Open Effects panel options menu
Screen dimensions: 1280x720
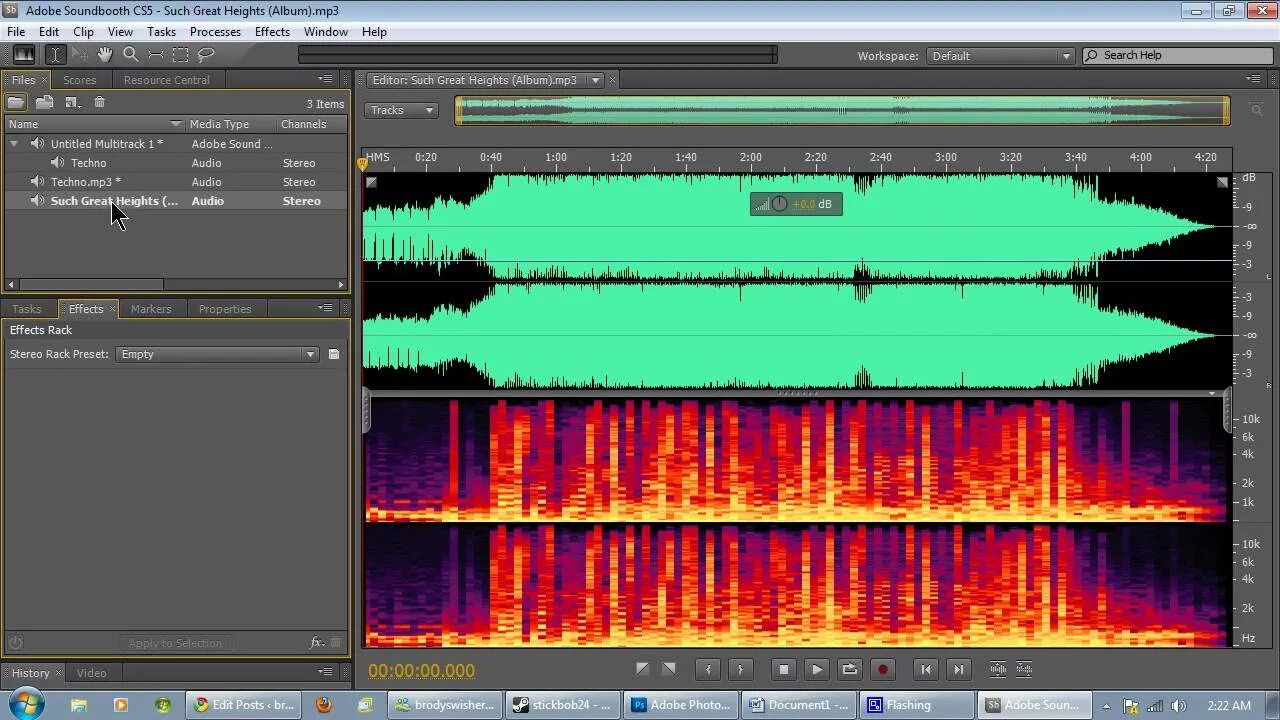point(325,308)
